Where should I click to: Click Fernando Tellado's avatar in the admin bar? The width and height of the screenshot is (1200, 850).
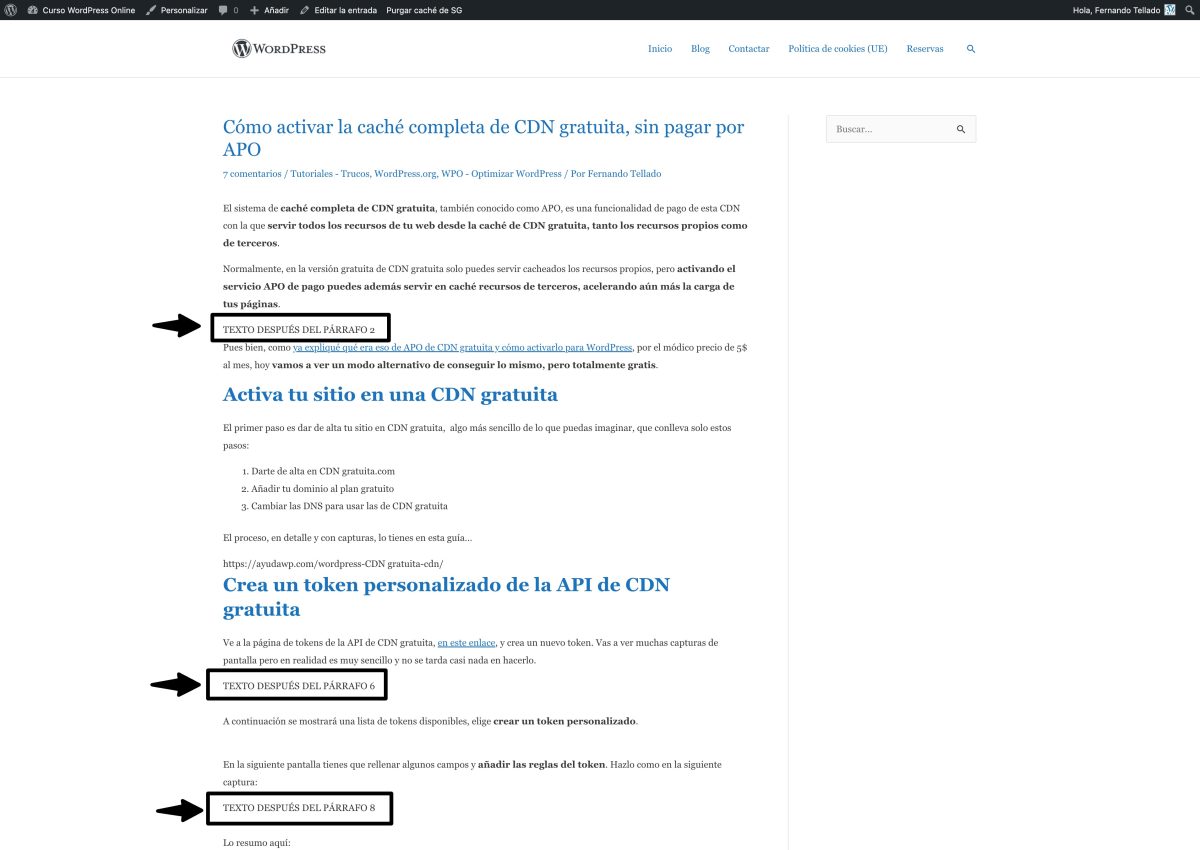[1168, 10]
